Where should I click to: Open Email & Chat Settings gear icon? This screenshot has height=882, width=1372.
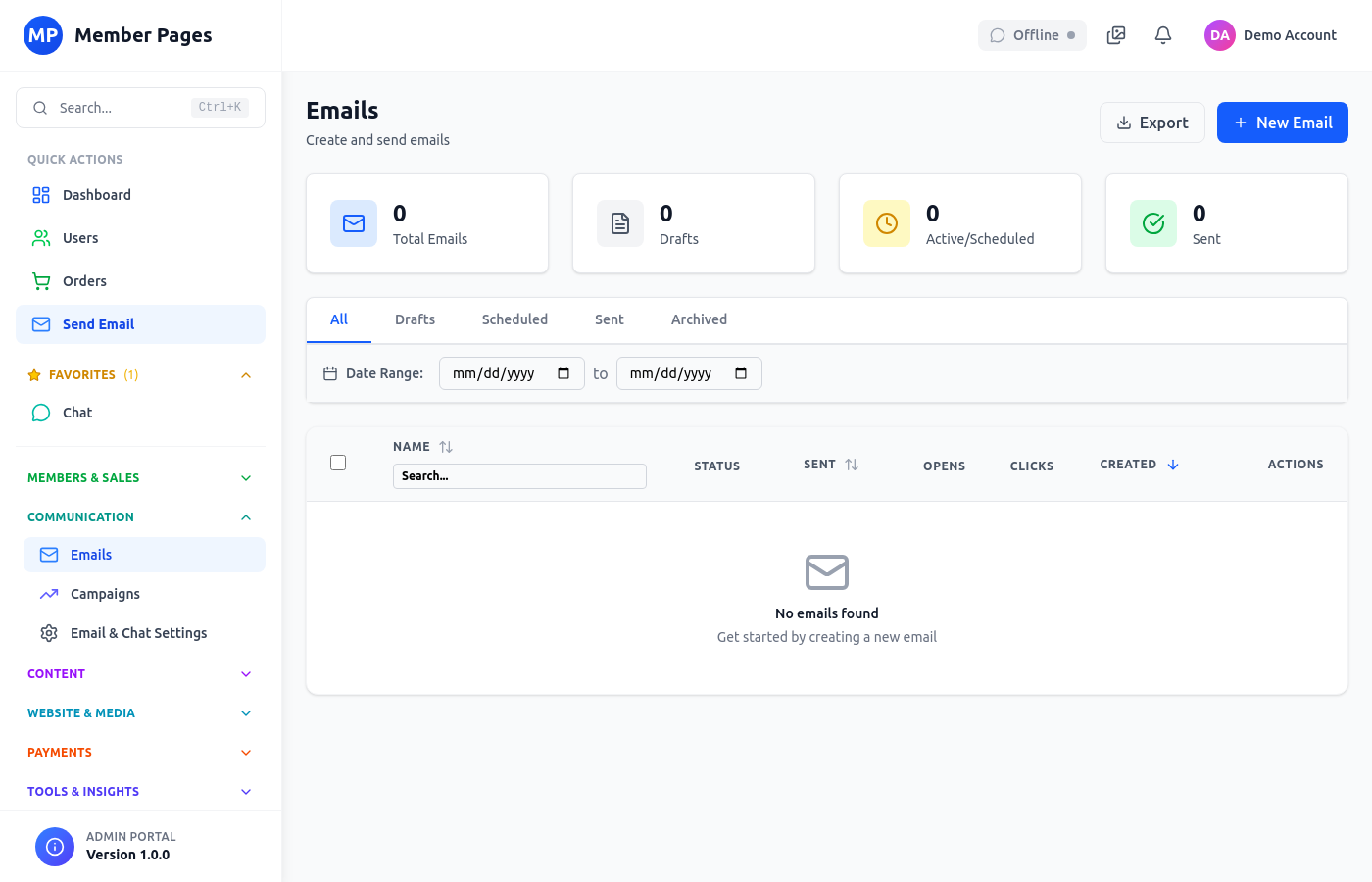point(49,632)
